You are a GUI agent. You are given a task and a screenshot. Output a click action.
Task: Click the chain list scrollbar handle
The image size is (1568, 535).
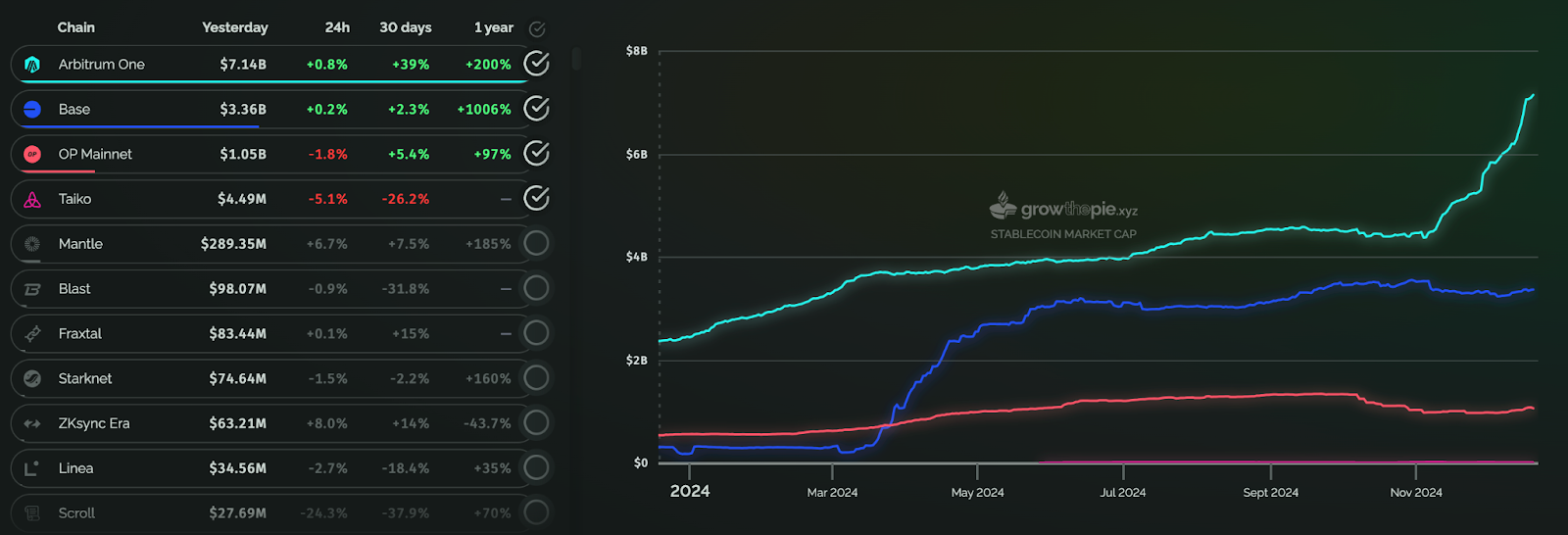click(576, 59)
